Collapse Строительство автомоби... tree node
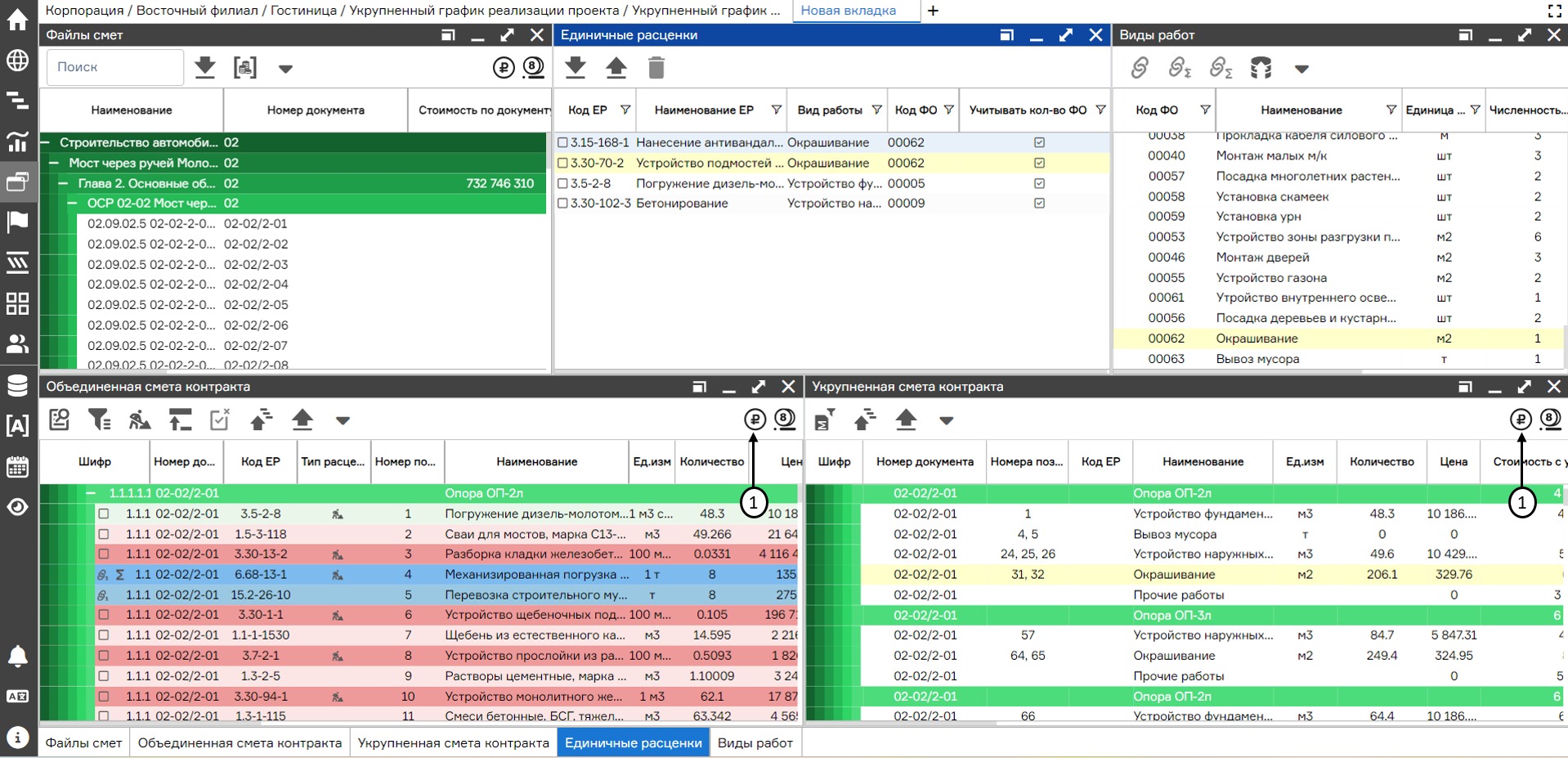 click(45, 142)
